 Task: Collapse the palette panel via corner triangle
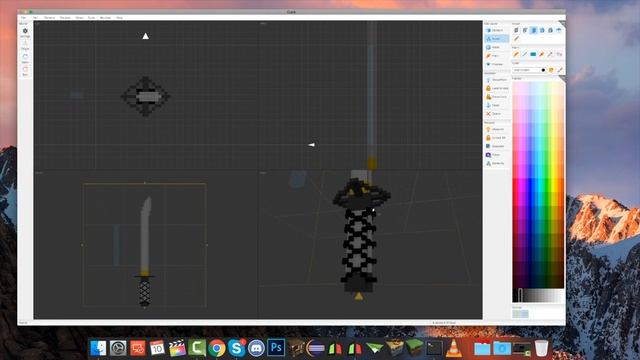click(562, 79)
